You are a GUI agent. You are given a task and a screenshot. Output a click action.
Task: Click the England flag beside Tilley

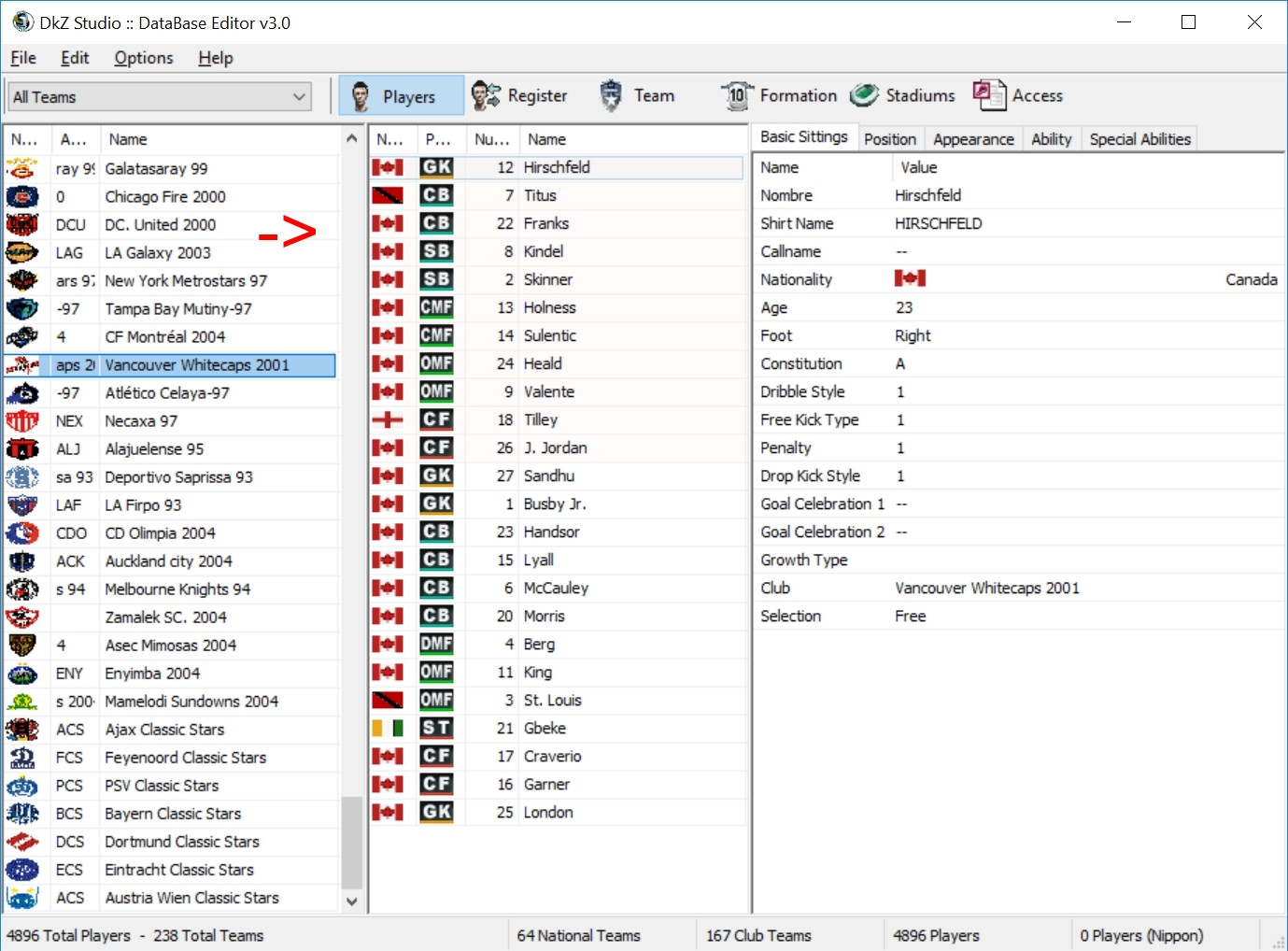click(x=388, y=419)
